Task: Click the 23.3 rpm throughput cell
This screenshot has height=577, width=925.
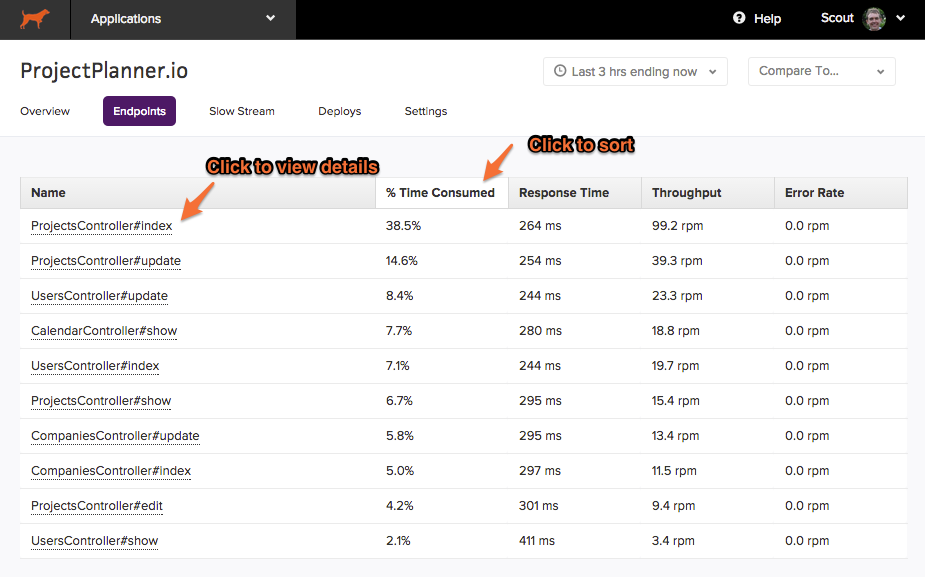Action: click(677, 296)
